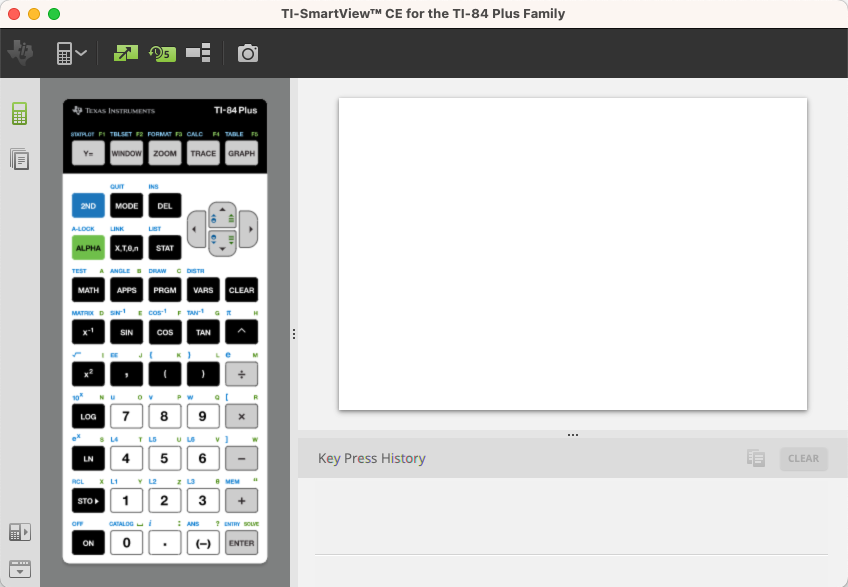Click the COS key
848x587 pixels.
point(165,332)
